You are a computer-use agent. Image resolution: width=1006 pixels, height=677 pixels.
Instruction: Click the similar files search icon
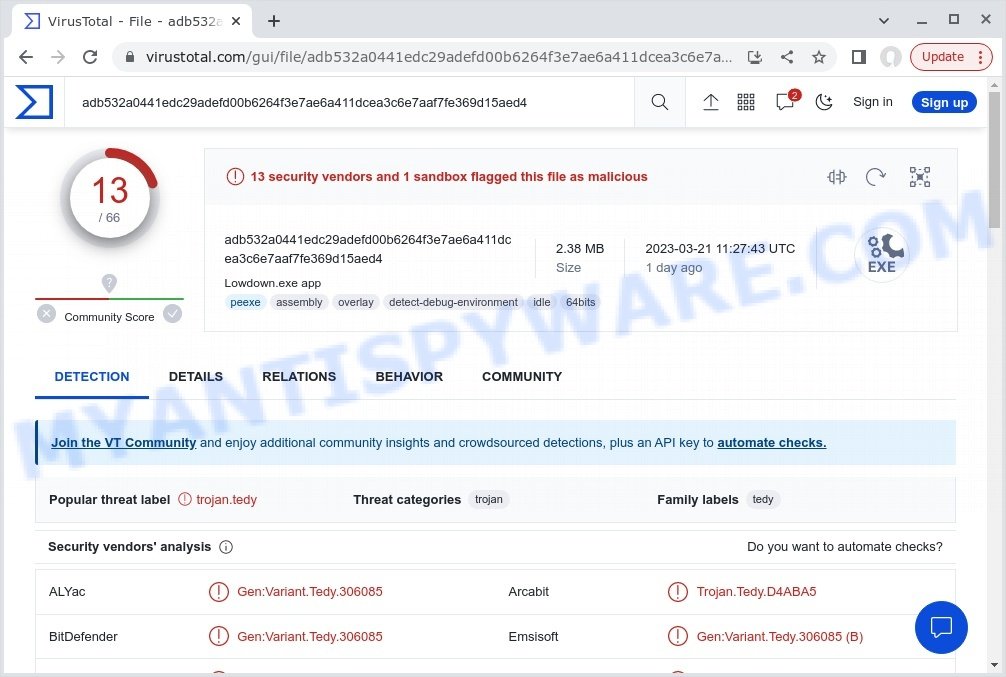(x=837, y=176)
